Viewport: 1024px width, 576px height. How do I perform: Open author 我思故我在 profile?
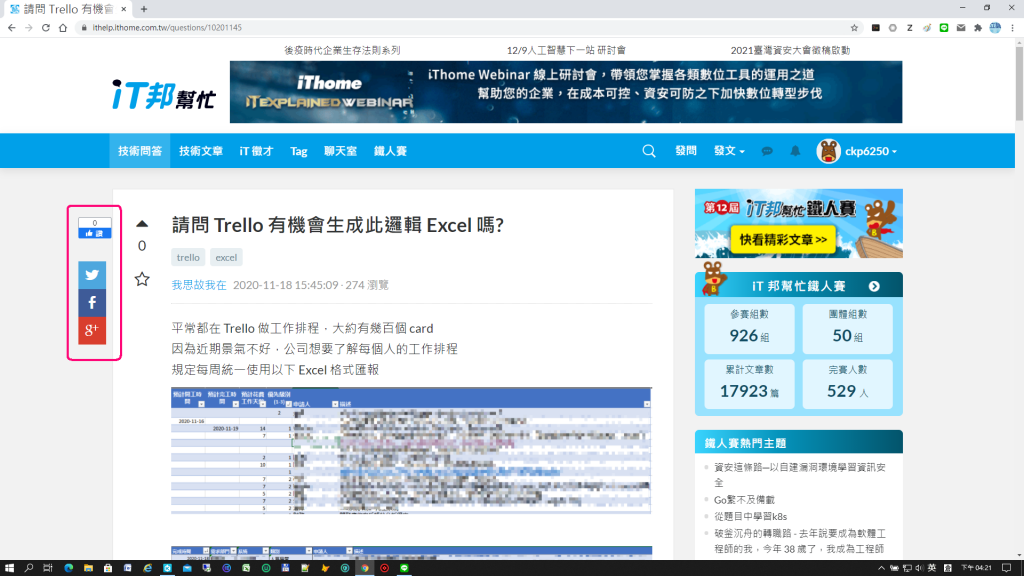click(x=199, y=285)
